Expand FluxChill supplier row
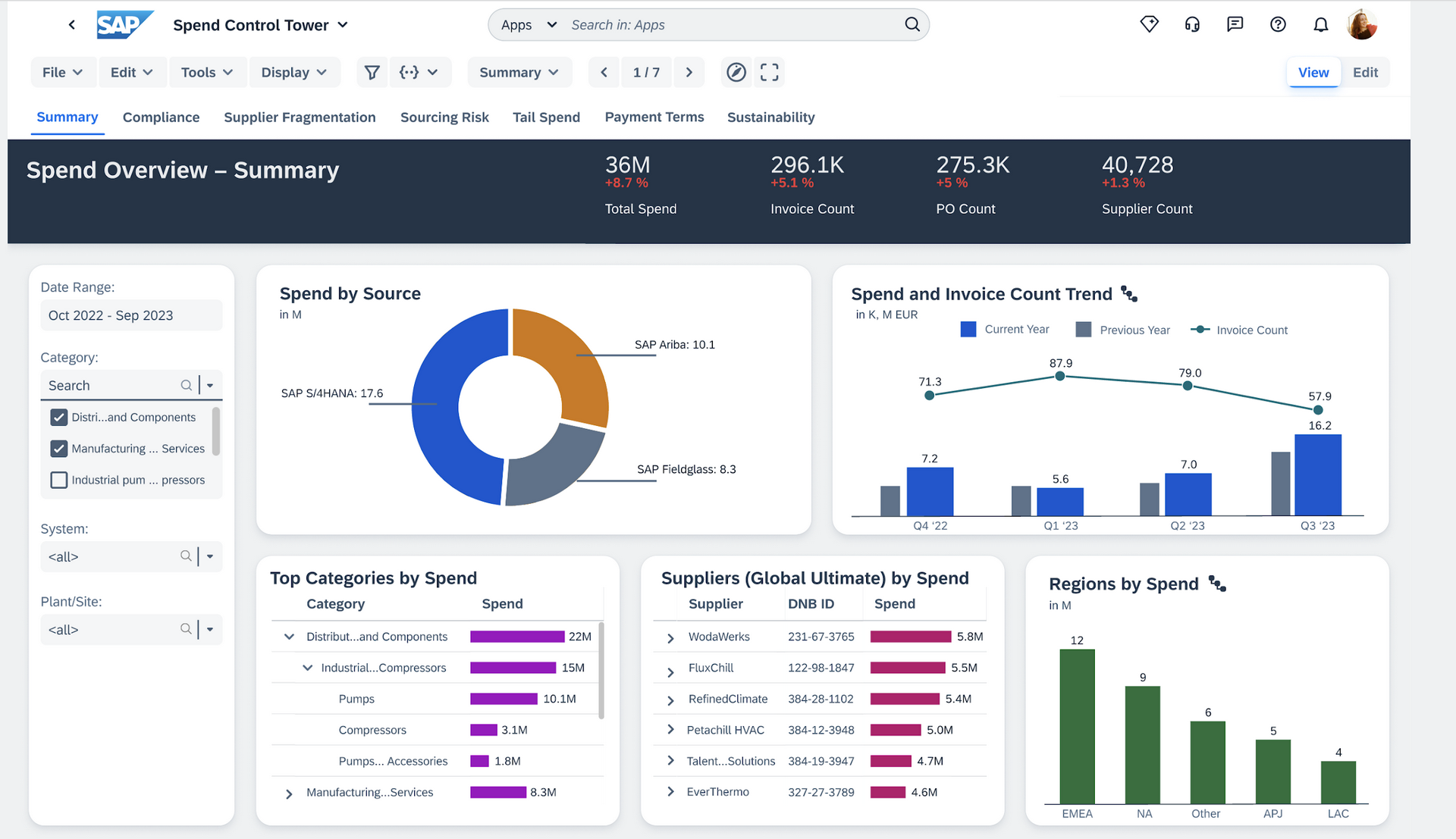The width and height of the screenshot is (1456, 839). pyautogui.click(x=670, y=672)
